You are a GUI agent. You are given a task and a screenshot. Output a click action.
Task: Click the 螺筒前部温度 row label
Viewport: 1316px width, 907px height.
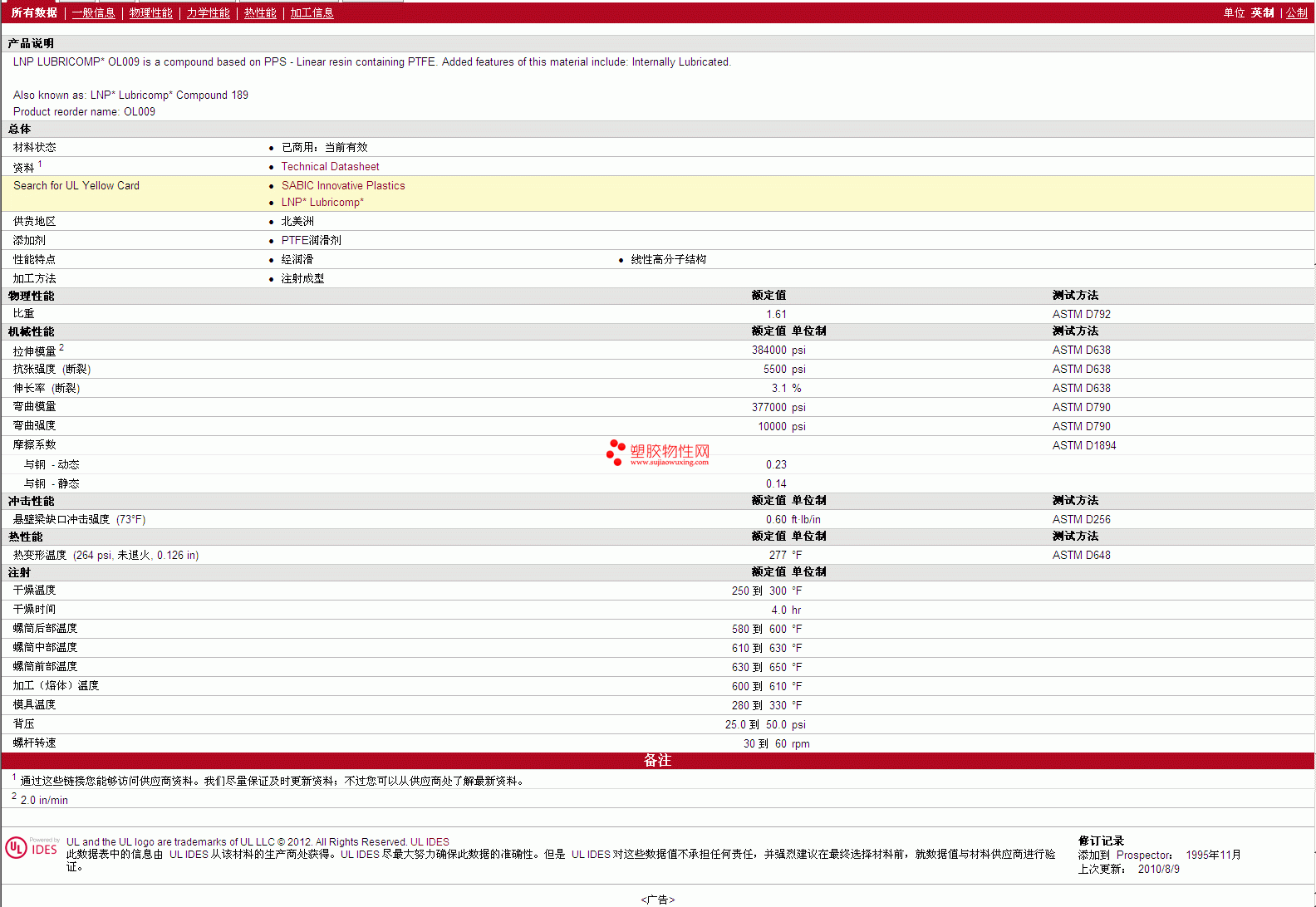point(45,666)
